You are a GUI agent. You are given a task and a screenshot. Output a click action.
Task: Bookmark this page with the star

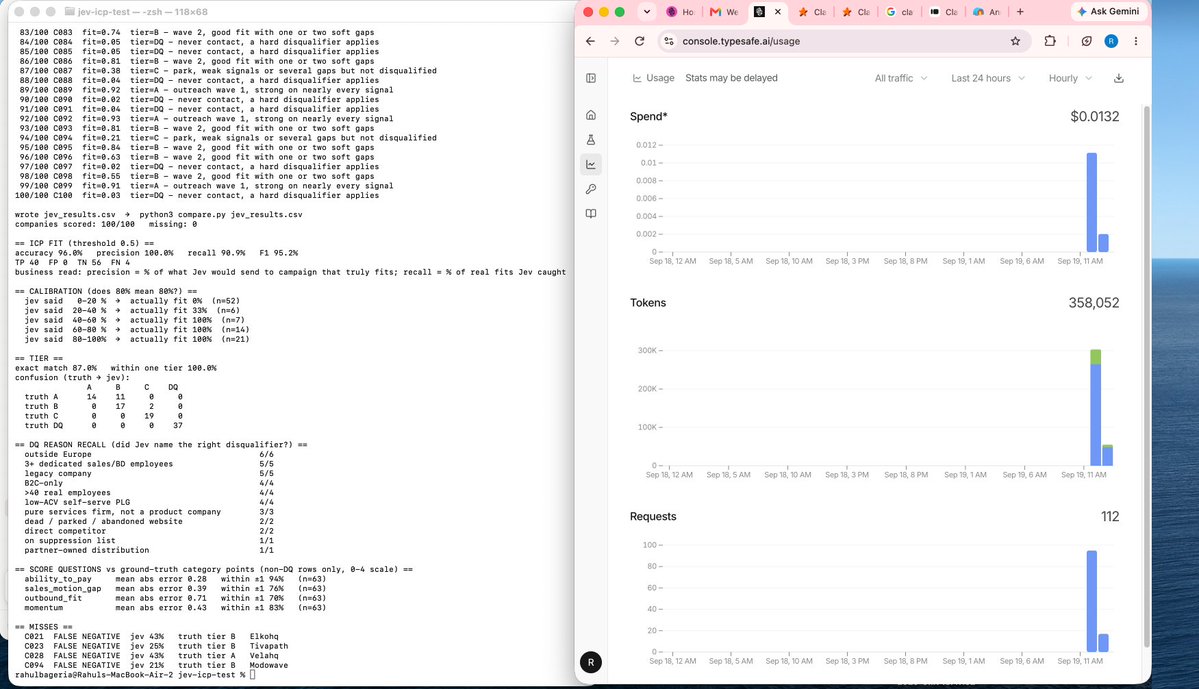pyautogui.click(x=1015, y=41)
